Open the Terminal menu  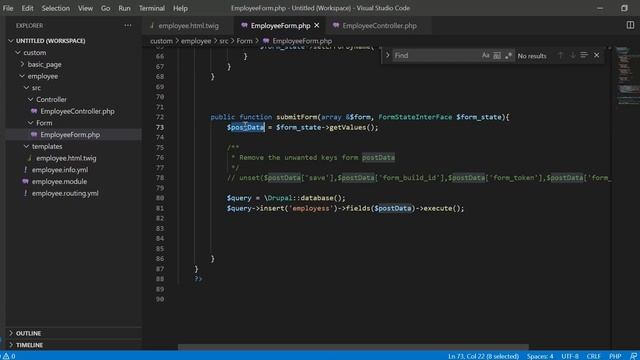[152, 8]
